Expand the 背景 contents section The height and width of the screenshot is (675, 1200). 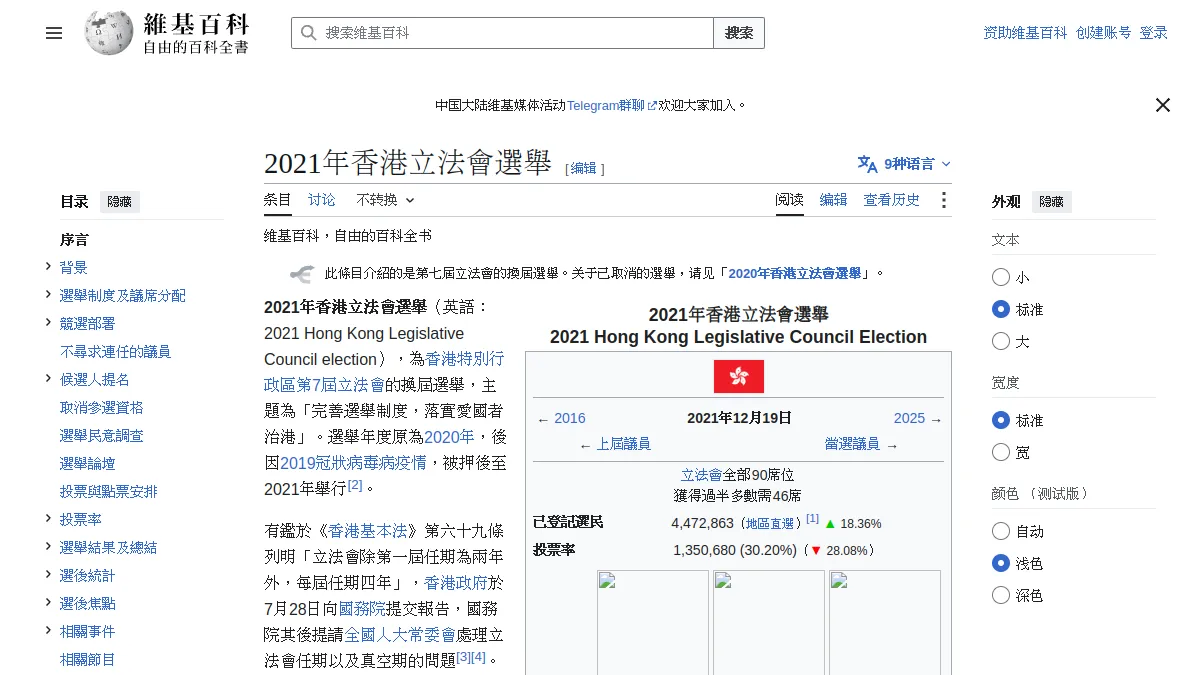(48, 266)
